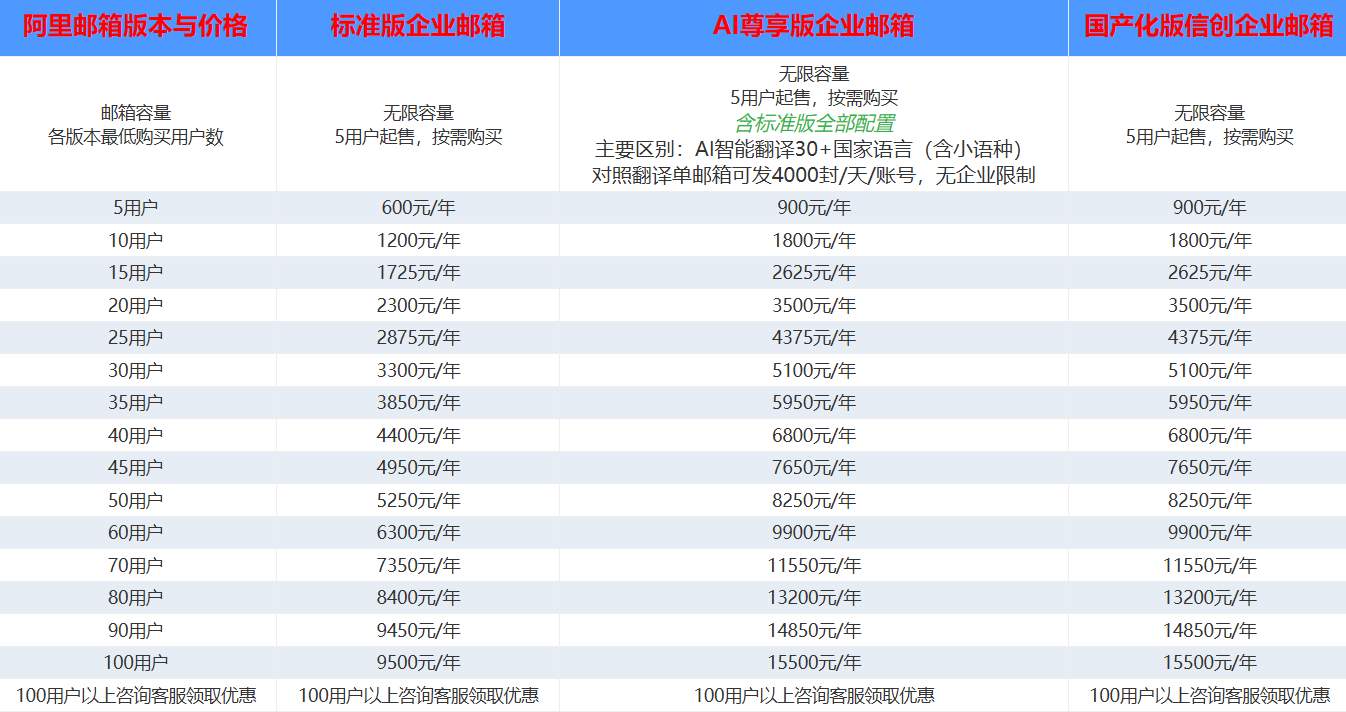Image resolution: width=1346 pixels, height=712 pixels.
Task: Click the 1200元/年 standard price
Action: click(x=418, y=241)
